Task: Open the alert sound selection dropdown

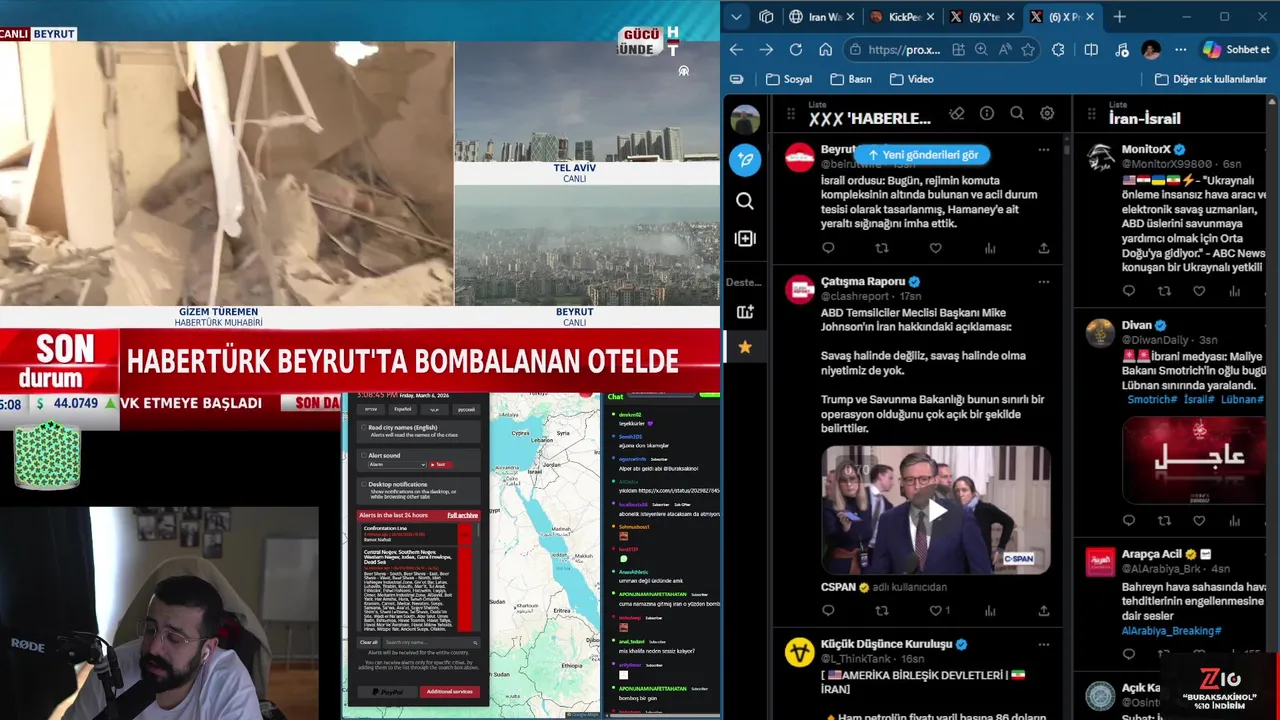Action: pos(397,464)
